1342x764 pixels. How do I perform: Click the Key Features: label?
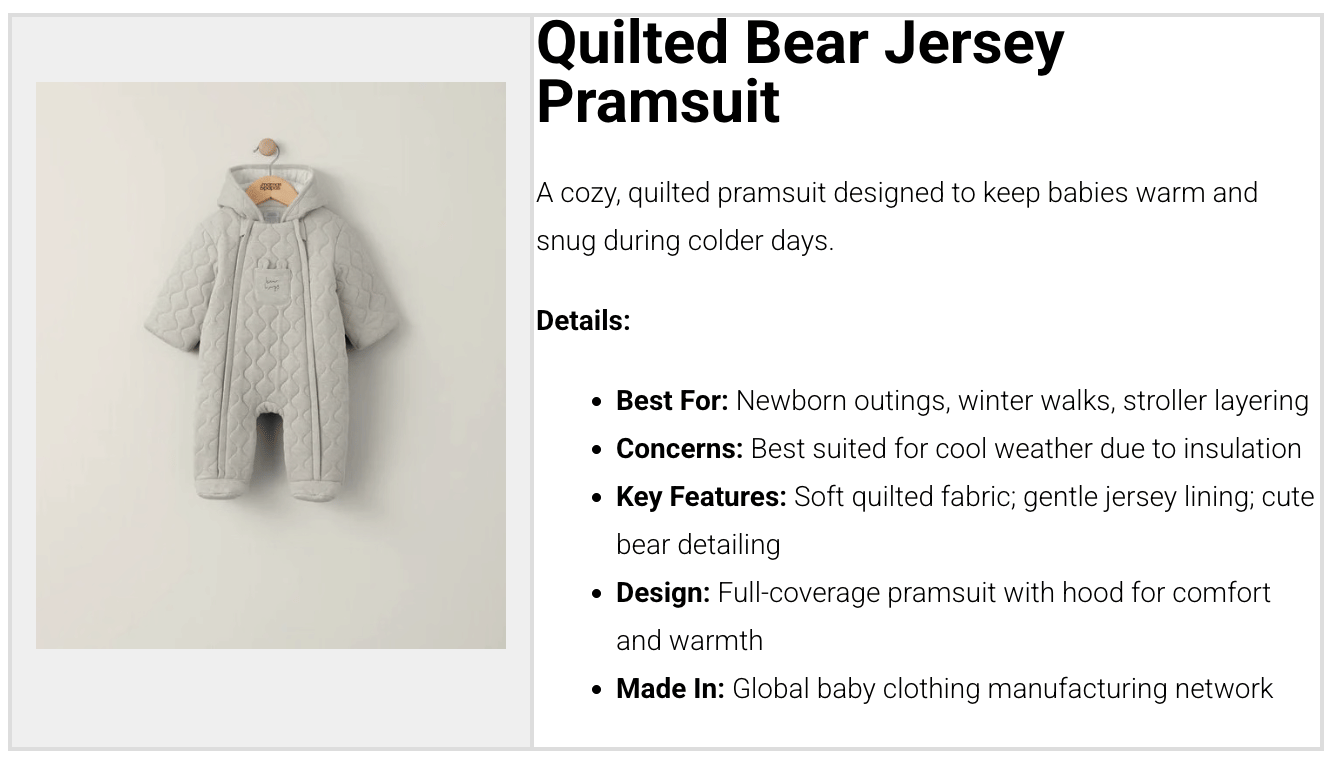pos(701,497)
